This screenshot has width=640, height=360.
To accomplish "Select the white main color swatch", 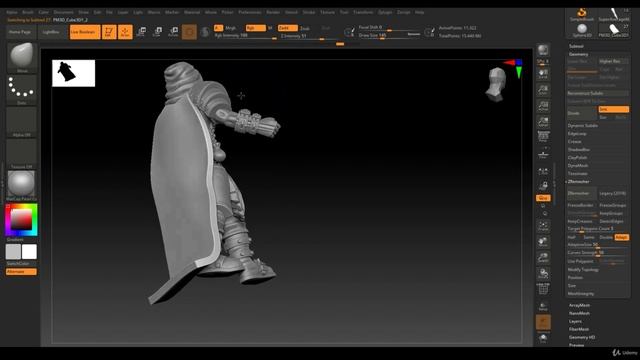I will [x=29, y=251].
